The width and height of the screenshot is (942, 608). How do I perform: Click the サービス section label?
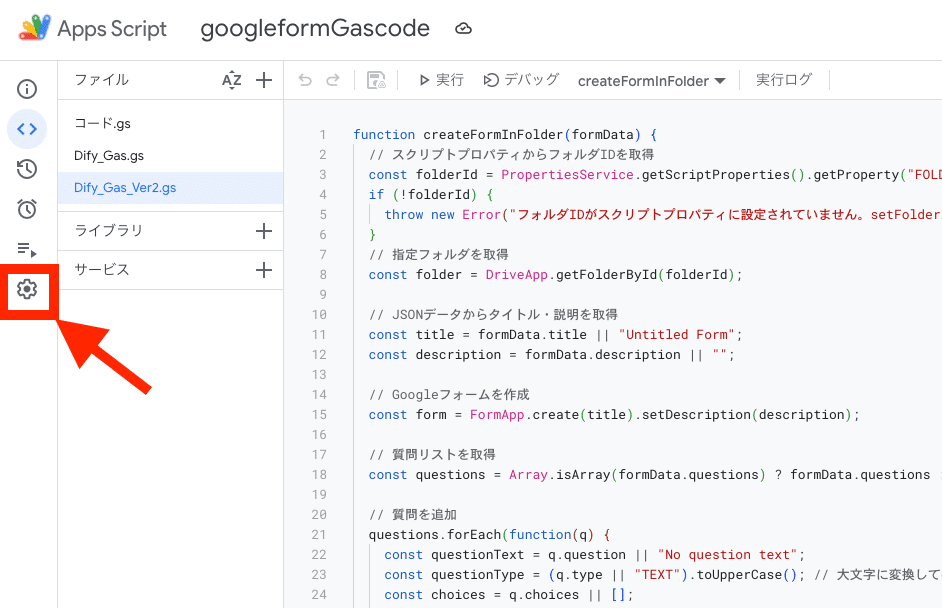[102, 270]
